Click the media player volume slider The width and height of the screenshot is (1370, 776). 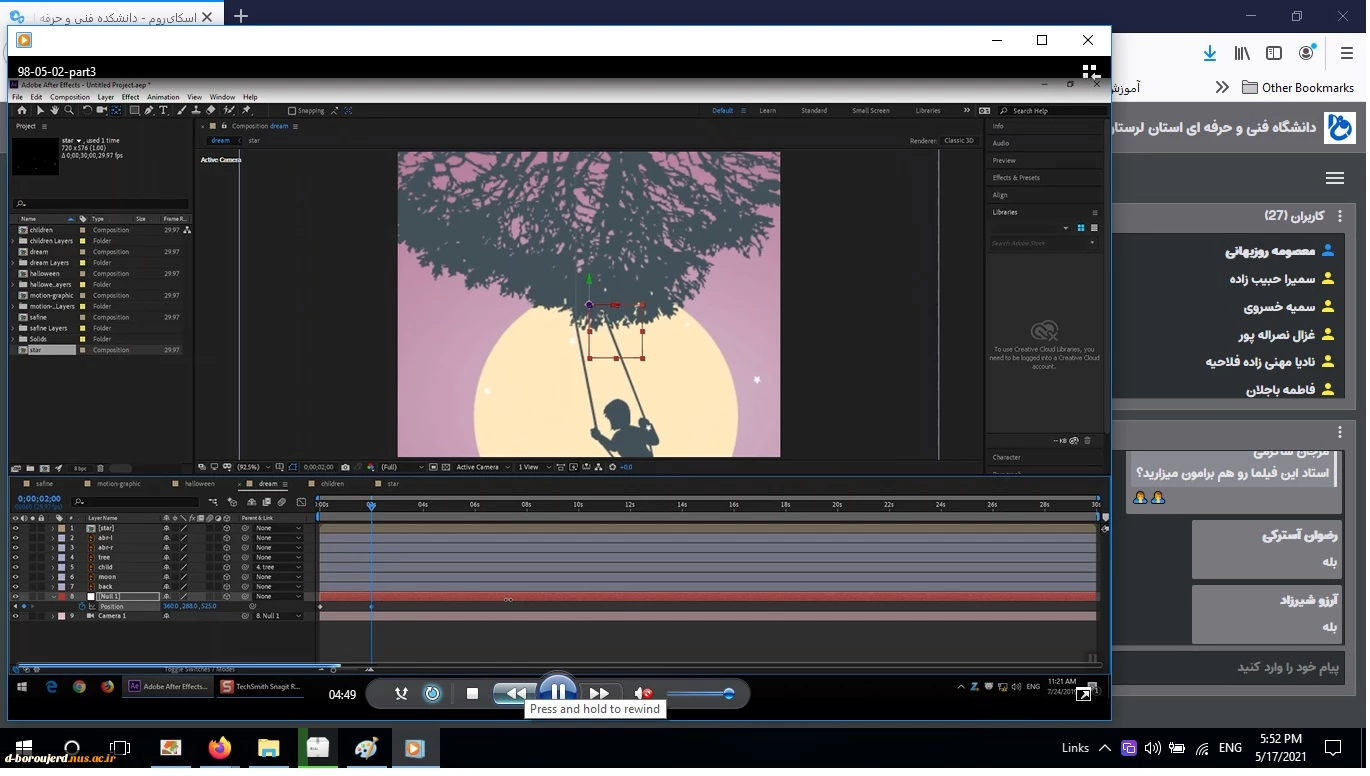click(x=700, y=693)
